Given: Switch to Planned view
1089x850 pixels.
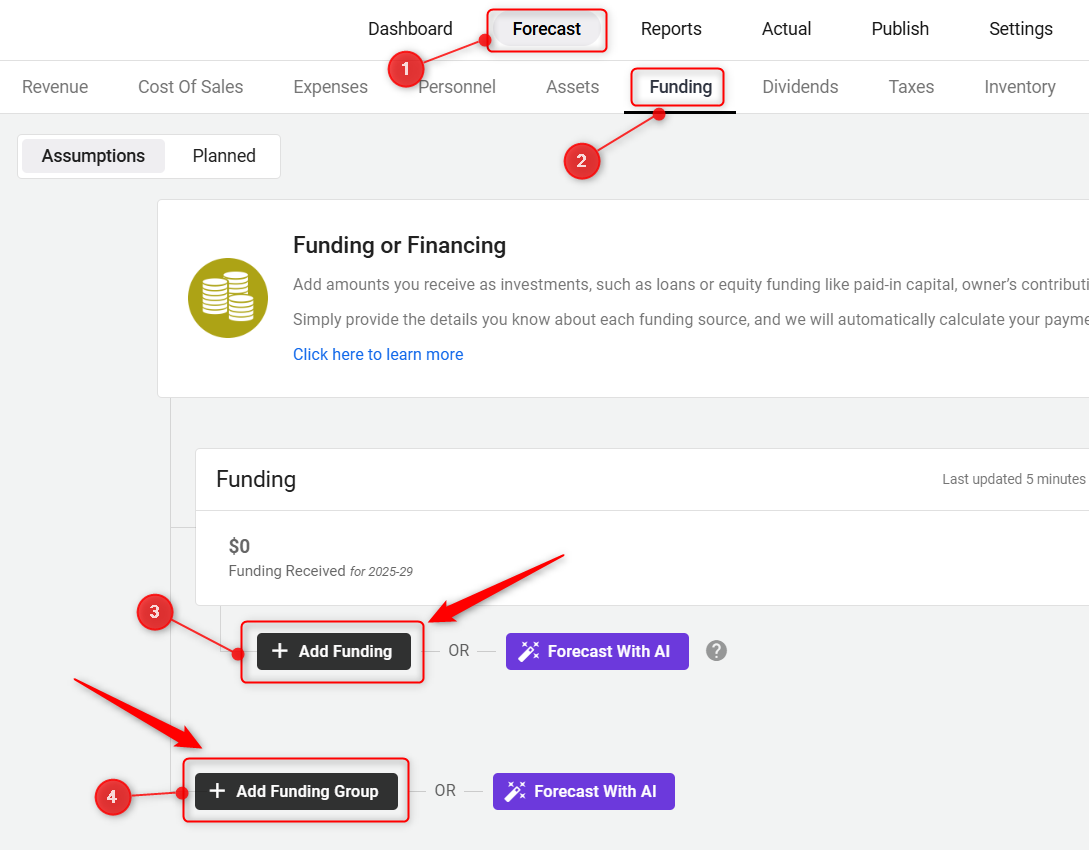Looking at the screenshot, I should click(x=224, y=156).
